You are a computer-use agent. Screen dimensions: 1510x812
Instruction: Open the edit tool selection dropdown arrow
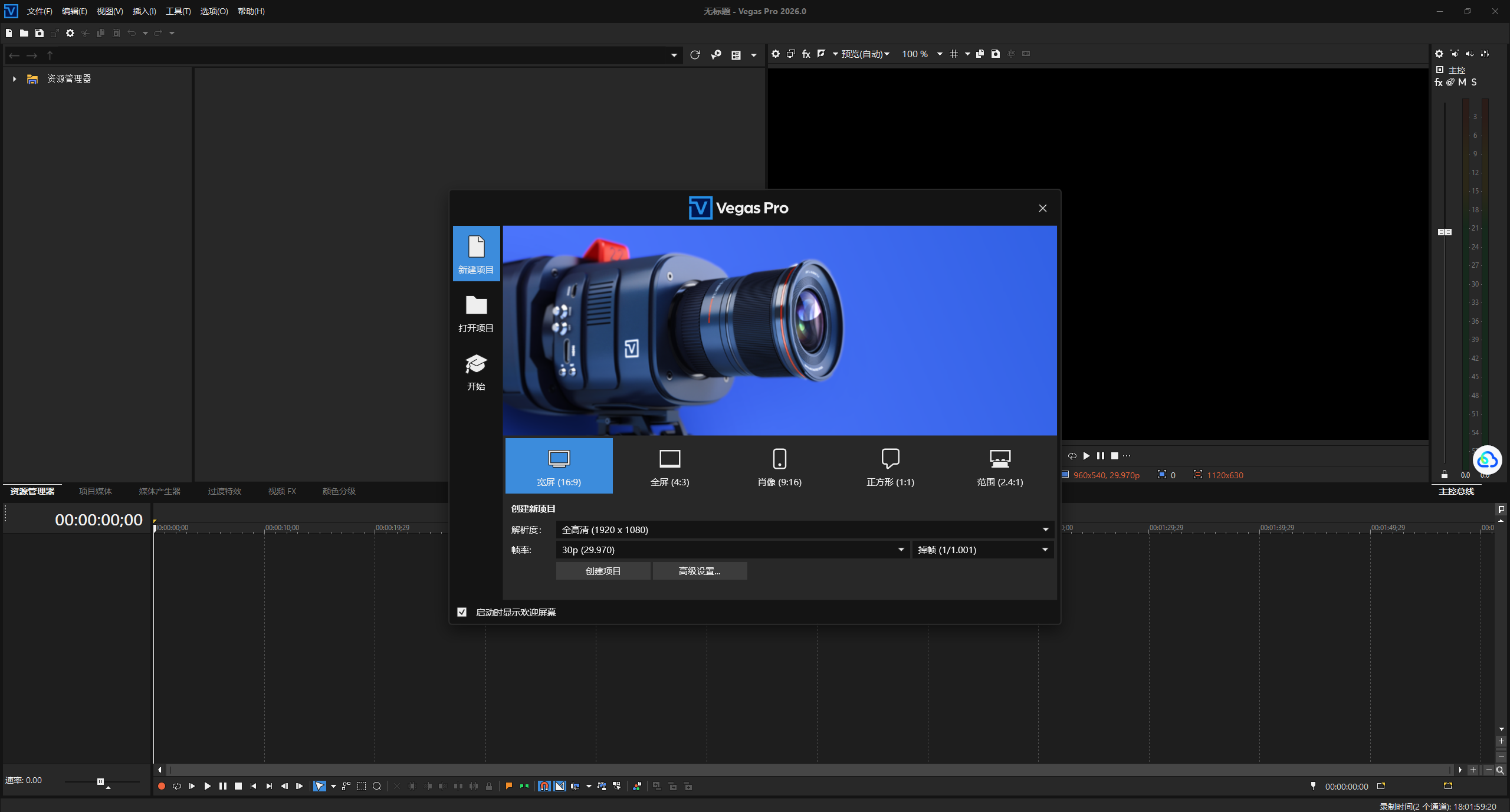point(333,786)
